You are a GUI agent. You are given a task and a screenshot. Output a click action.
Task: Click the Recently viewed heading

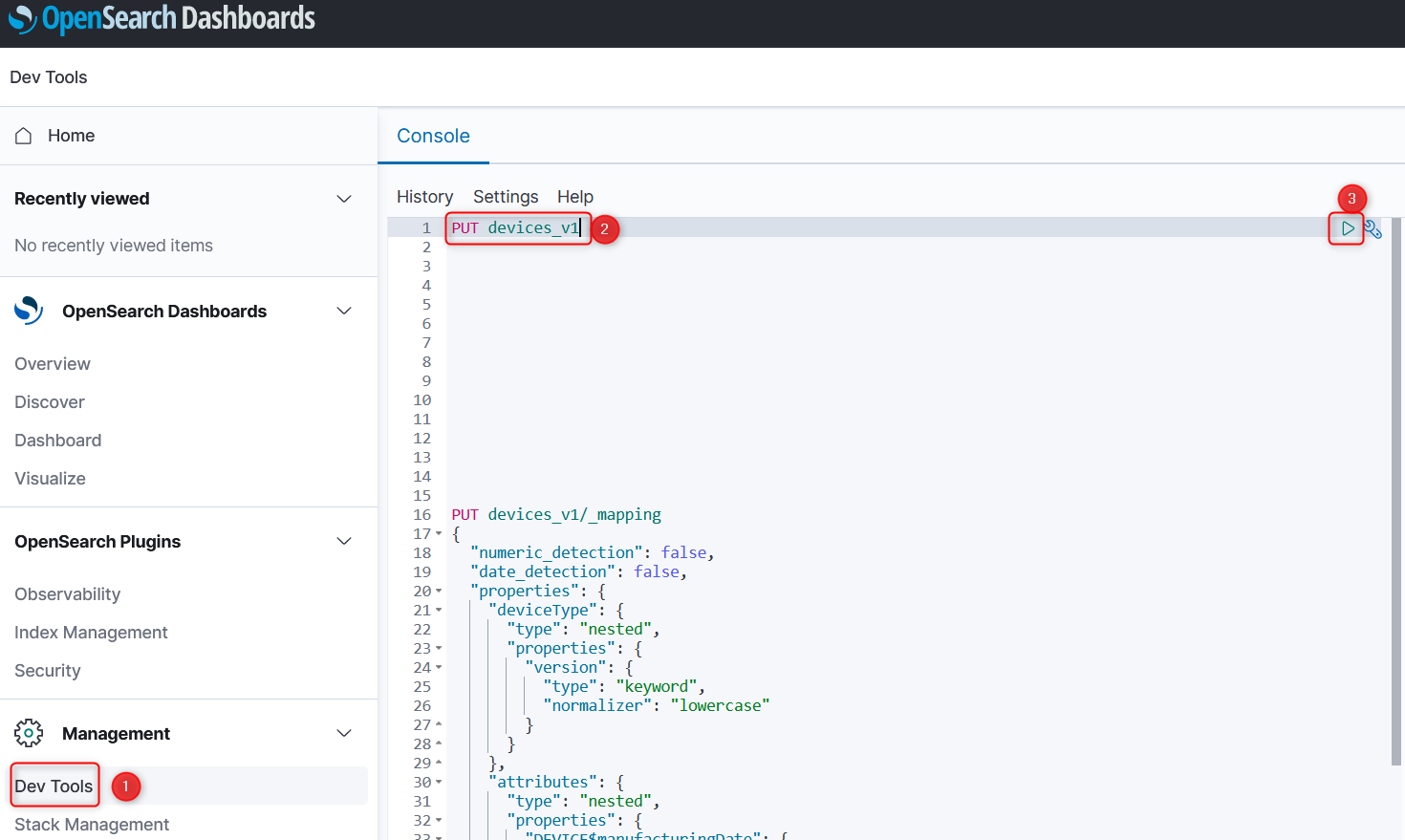(82, 199)
